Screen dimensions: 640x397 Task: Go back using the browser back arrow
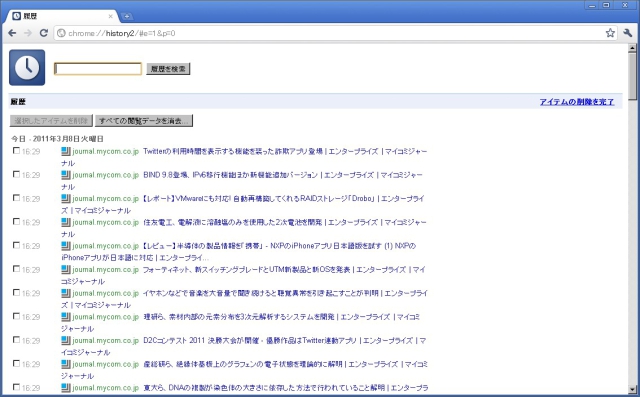12,33
